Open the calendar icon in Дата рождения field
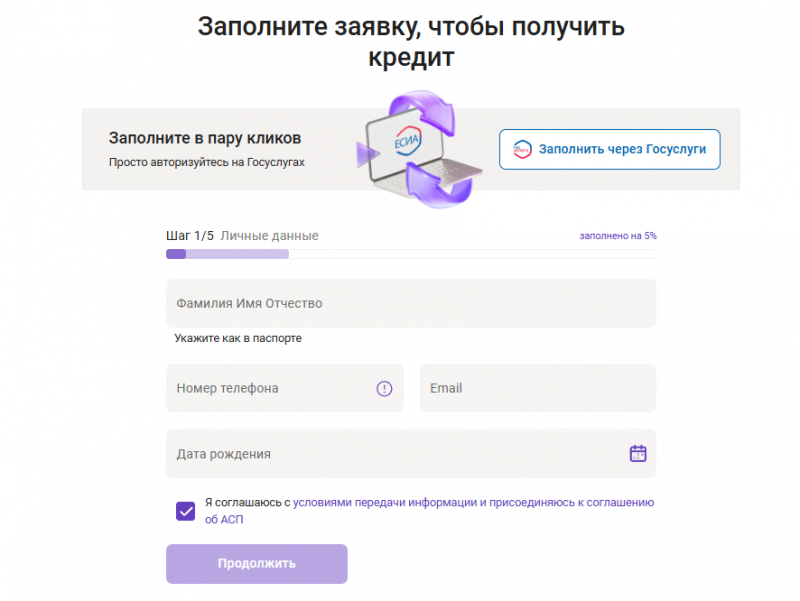The image size is (800, 601). [639, 453]
